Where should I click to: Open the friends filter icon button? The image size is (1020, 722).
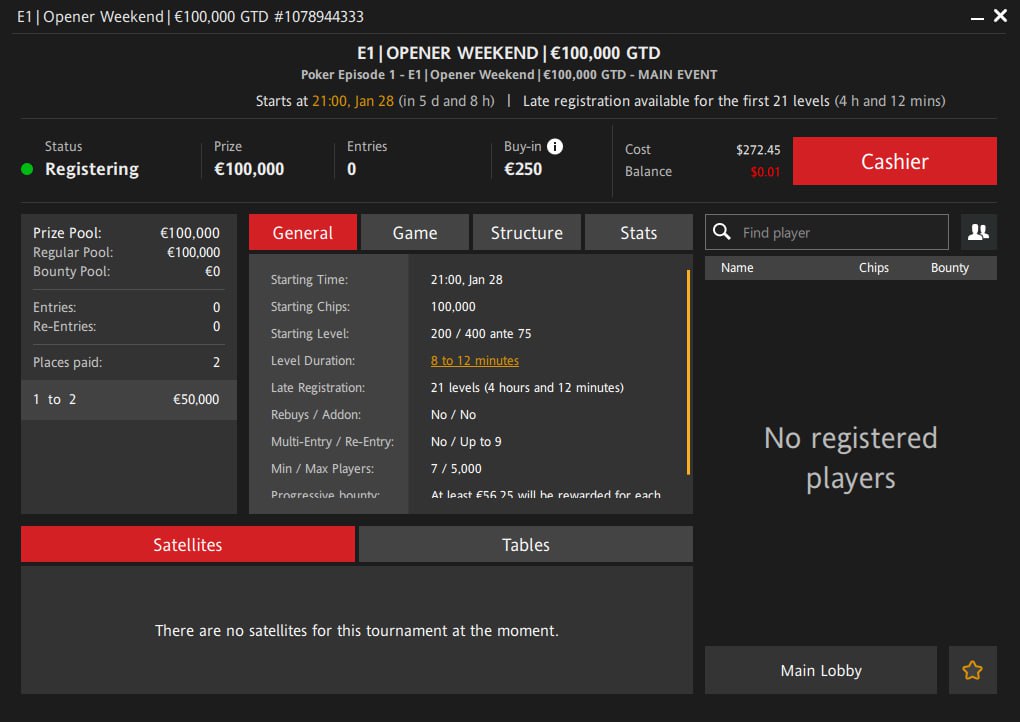pos(978,232)
